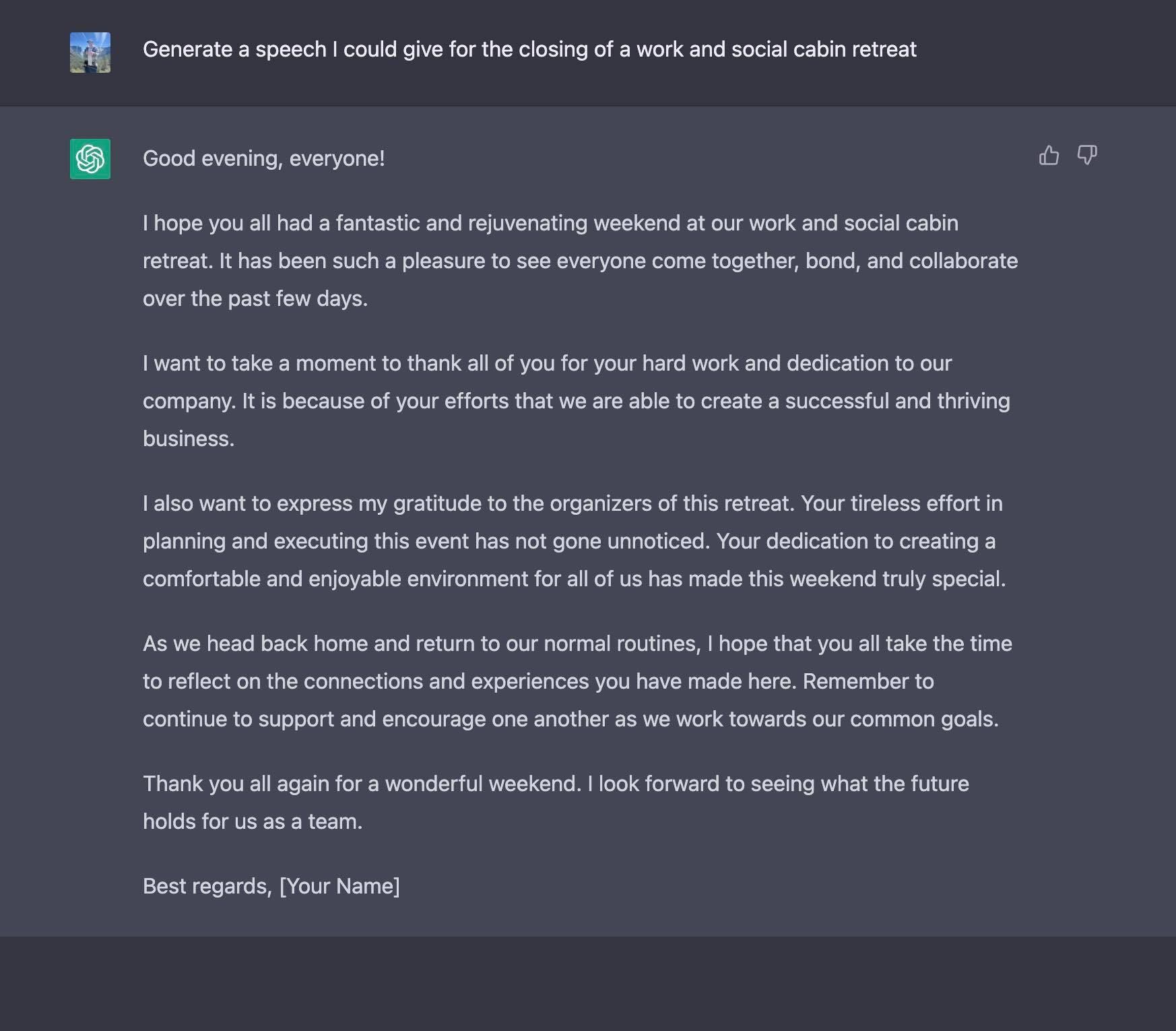Click the paragraph starting 'I hope you all had'
1176x1031 pixels.
(580, 261)
